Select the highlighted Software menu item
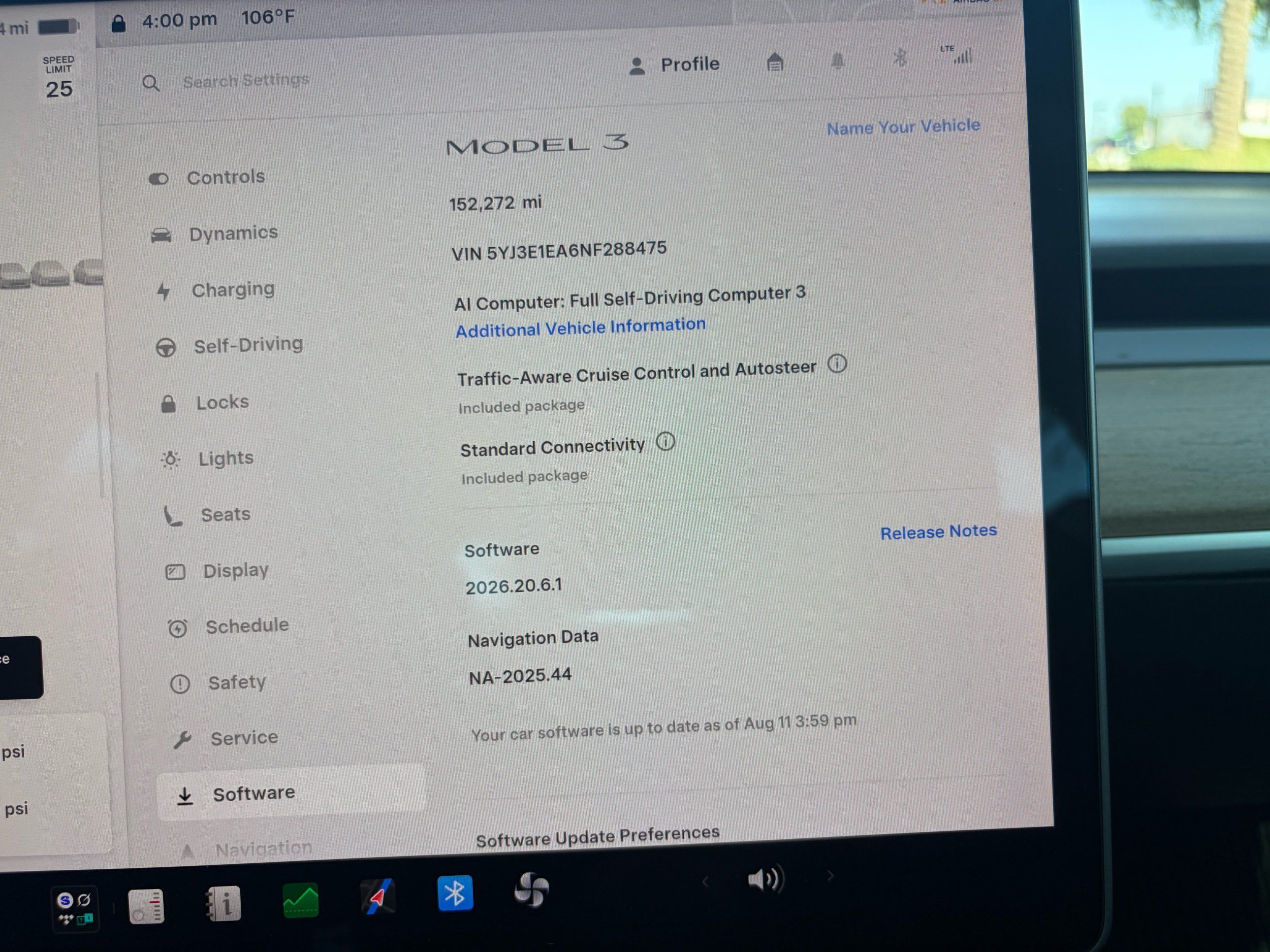 291,794
